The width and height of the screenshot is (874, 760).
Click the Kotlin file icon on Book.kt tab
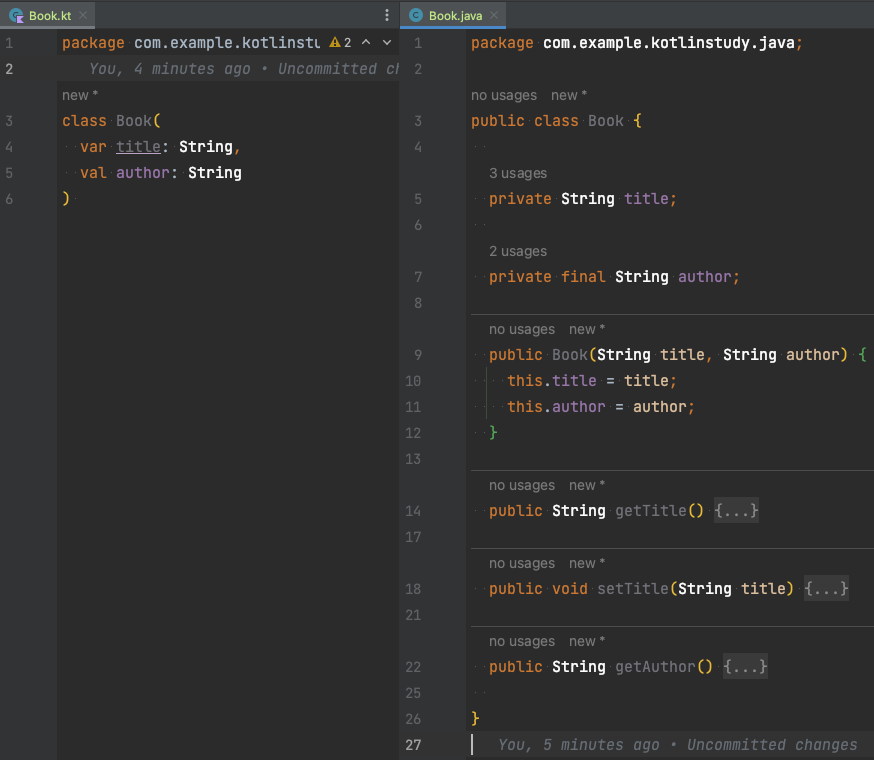[x=16, y=16]
